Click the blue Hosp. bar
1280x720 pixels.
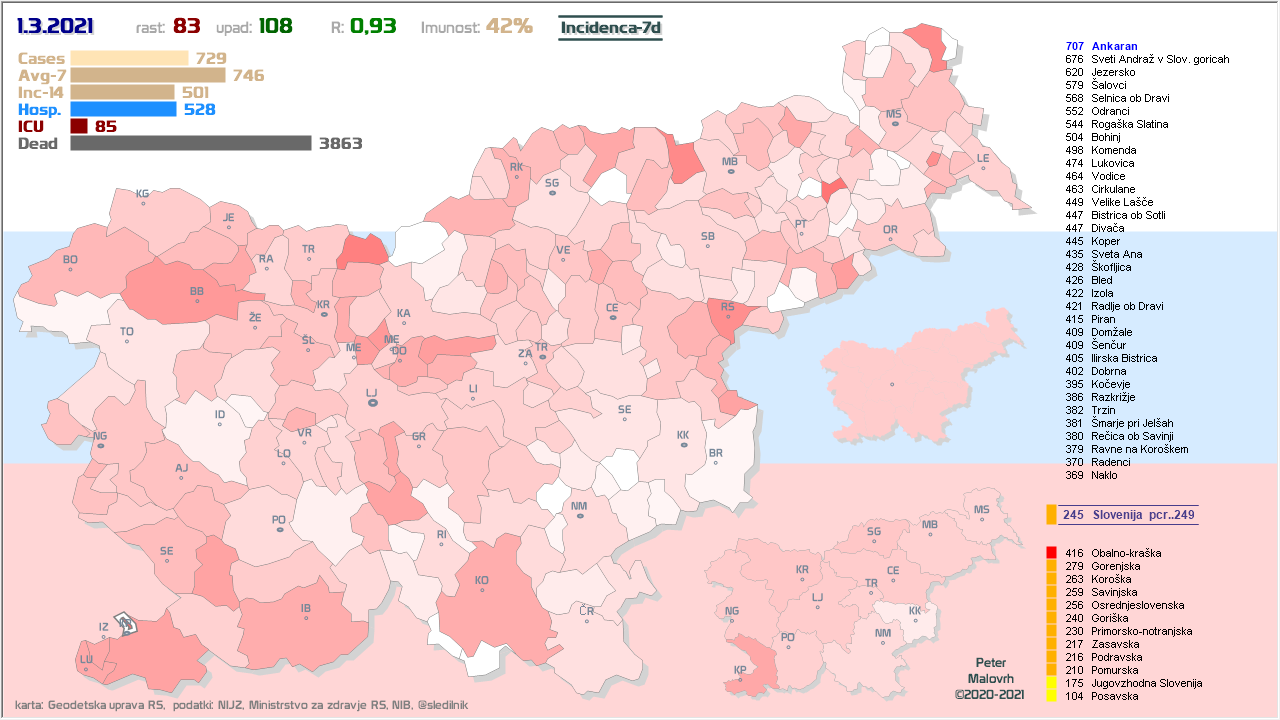pyautogui.click(x=125, y=109)
